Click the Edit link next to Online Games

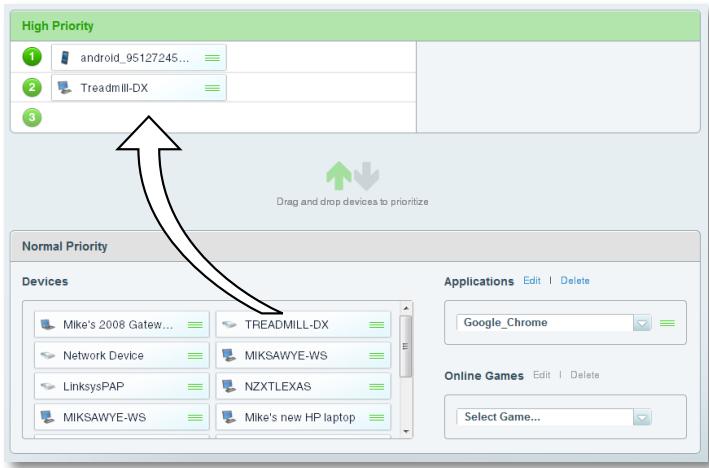pos(542,375)
